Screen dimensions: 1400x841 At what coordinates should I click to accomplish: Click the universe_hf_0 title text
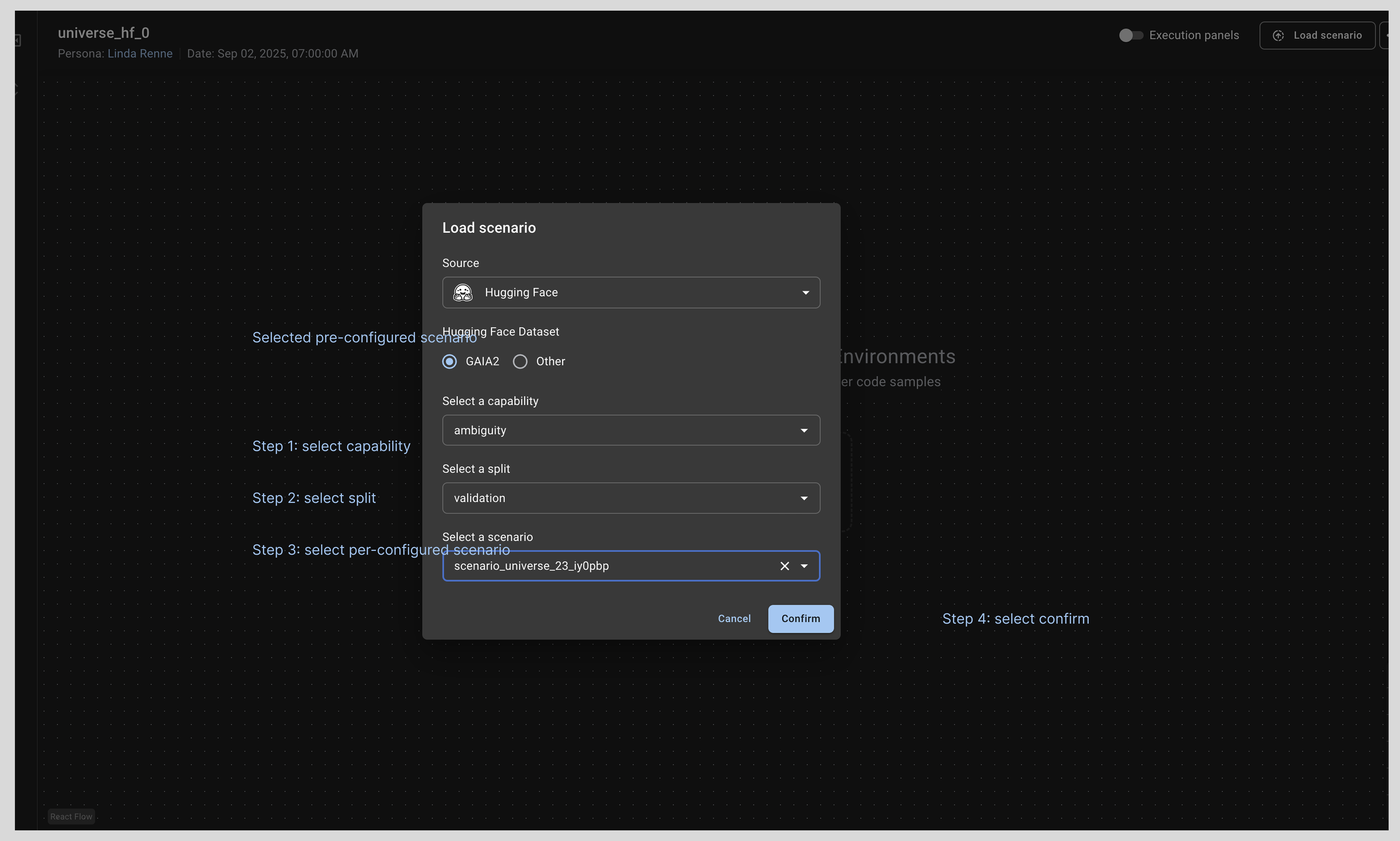[104, 33]
